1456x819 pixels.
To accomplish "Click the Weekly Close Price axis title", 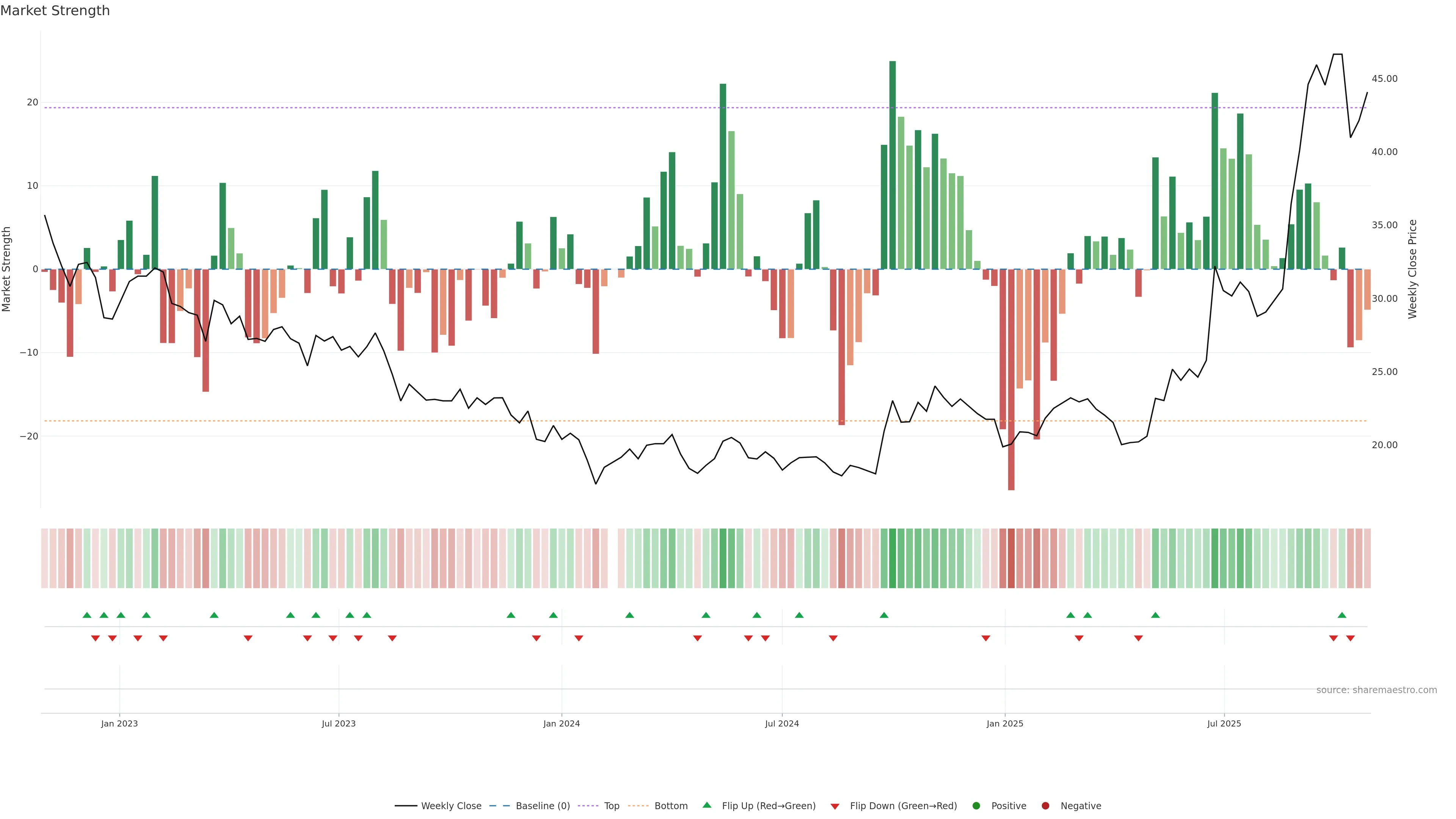I will point(1412,269).
